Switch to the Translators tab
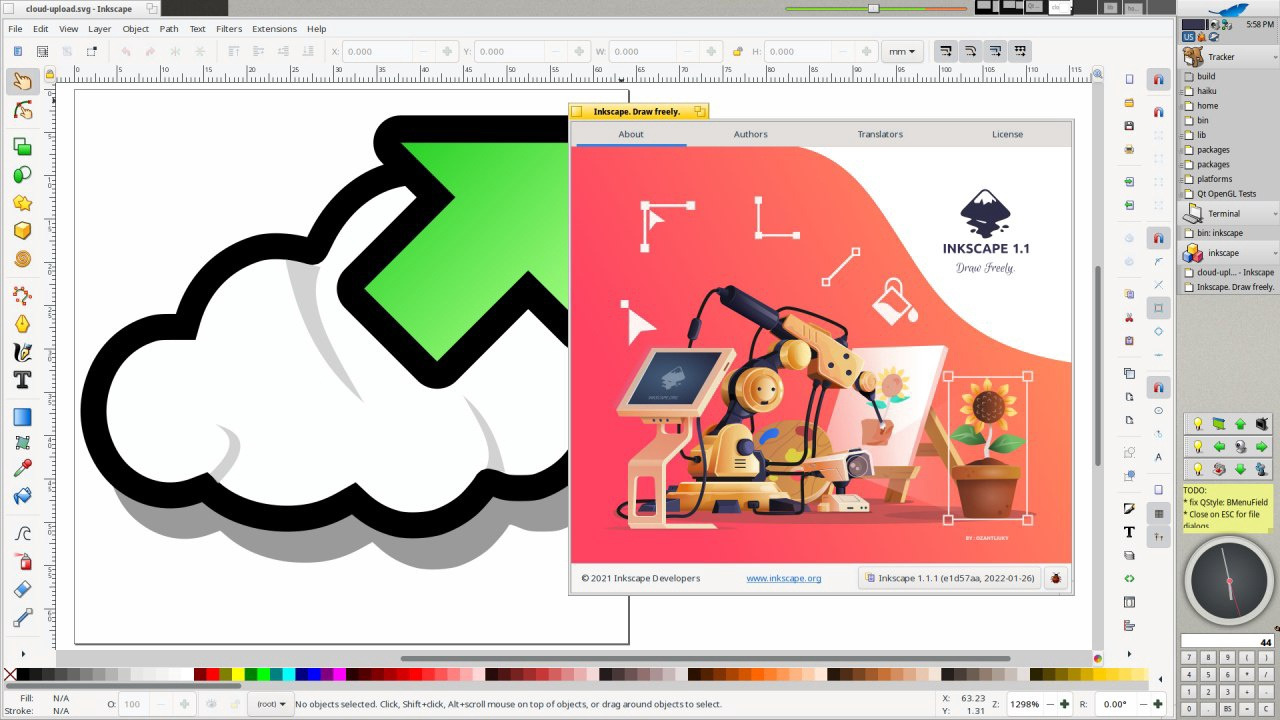1280x720 pixels. coord(880,134)
